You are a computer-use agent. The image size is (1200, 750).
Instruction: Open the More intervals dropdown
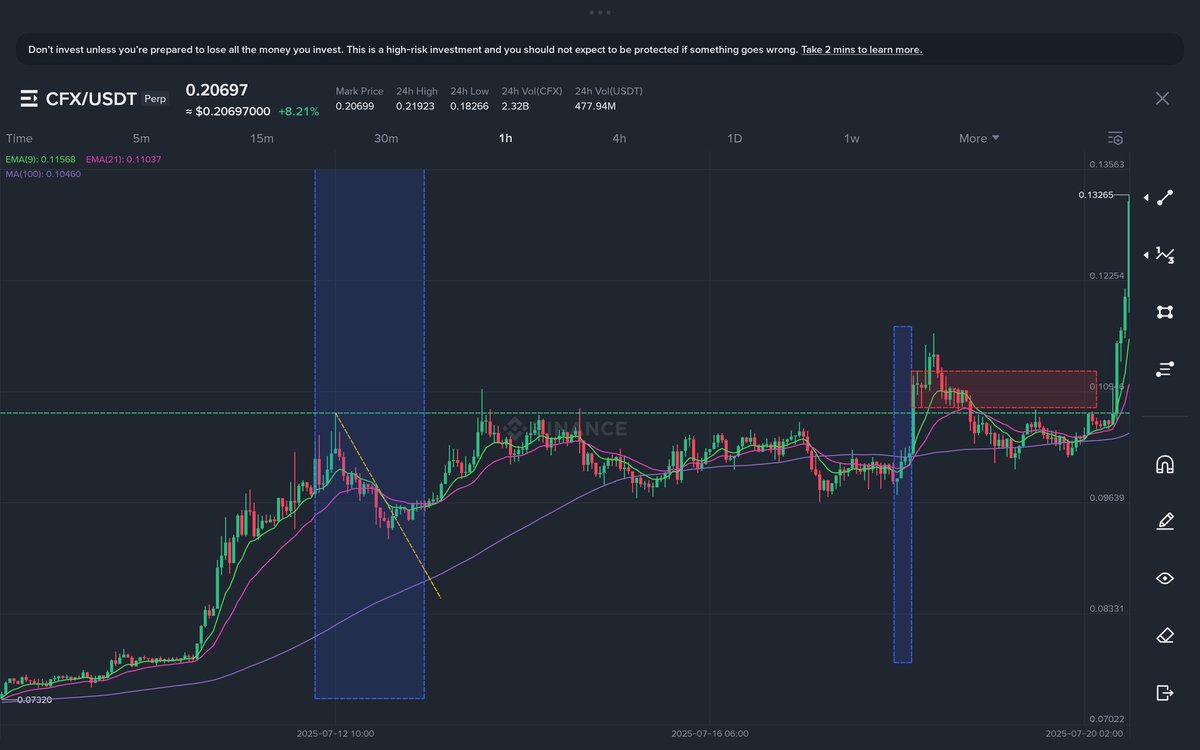(979, 138)
